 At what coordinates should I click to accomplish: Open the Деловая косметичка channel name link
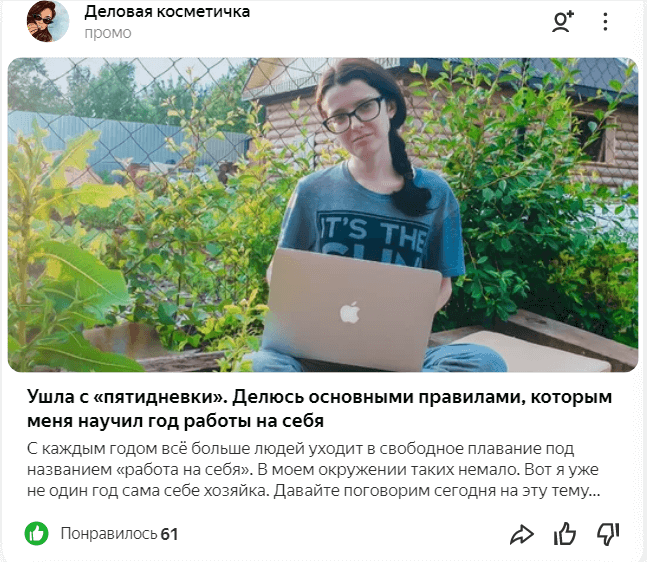167,12
